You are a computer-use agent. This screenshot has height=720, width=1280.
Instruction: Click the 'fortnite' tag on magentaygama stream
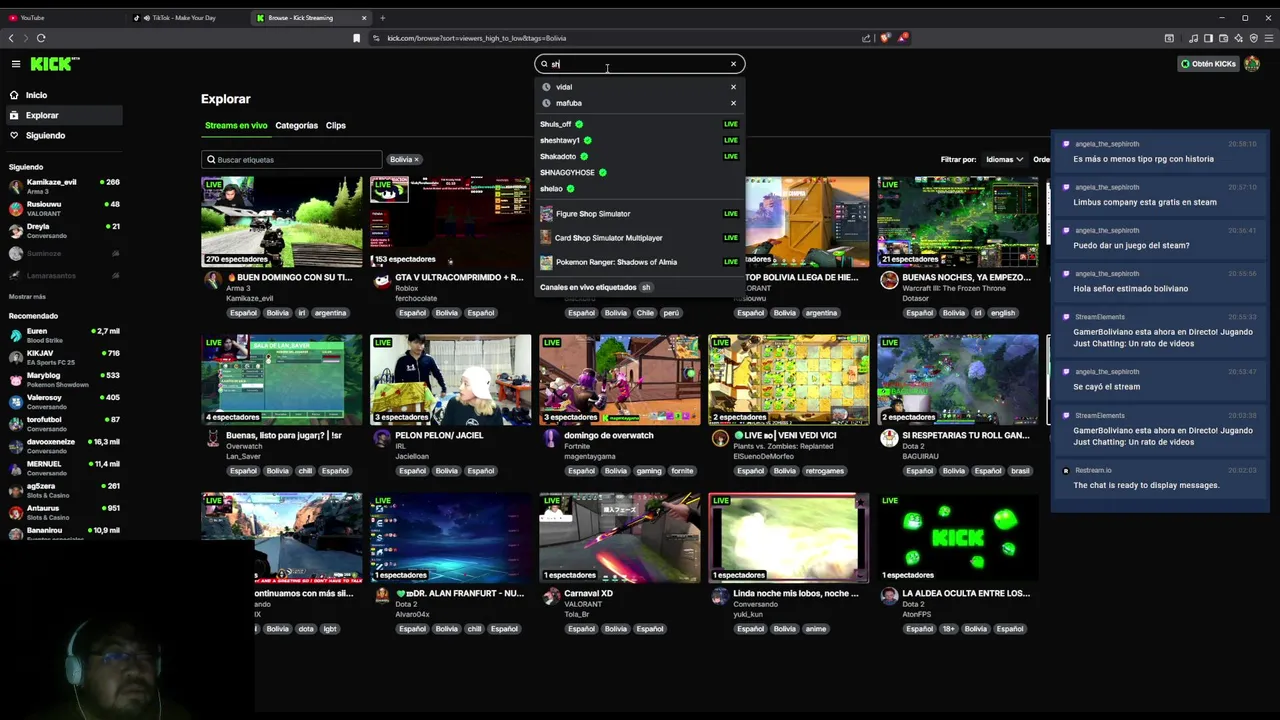pyautogui.click(x=682, y=471)
